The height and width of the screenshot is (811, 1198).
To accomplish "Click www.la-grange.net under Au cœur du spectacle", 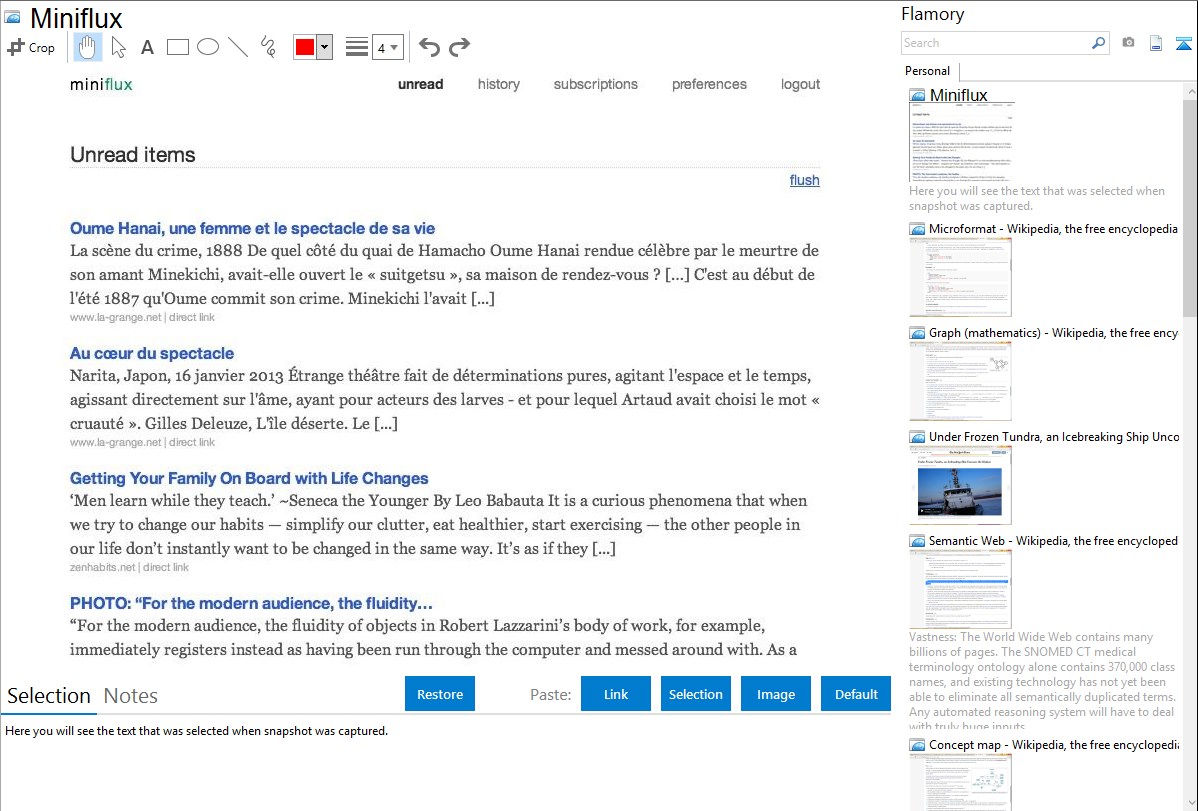I will [x=115, y=443].
